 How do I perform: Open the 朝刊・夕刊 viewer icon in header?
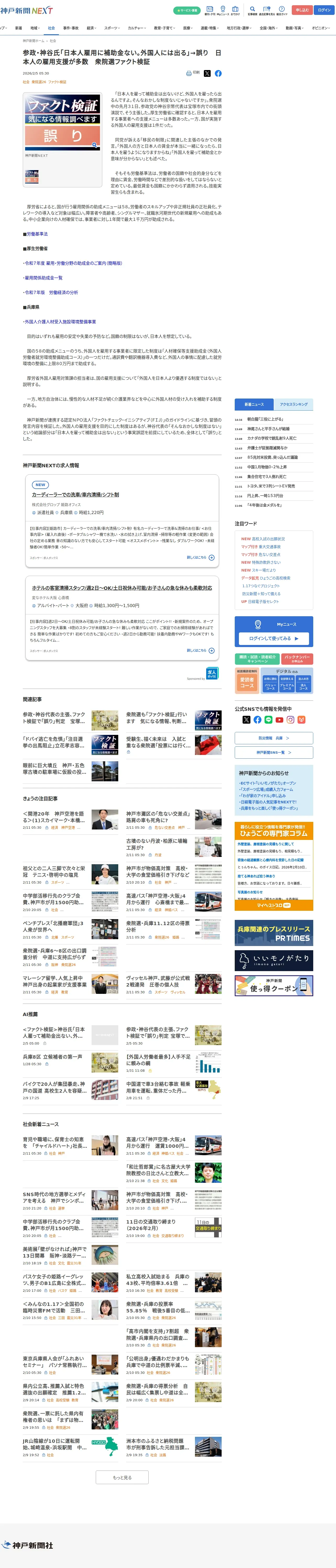[210, 9]
